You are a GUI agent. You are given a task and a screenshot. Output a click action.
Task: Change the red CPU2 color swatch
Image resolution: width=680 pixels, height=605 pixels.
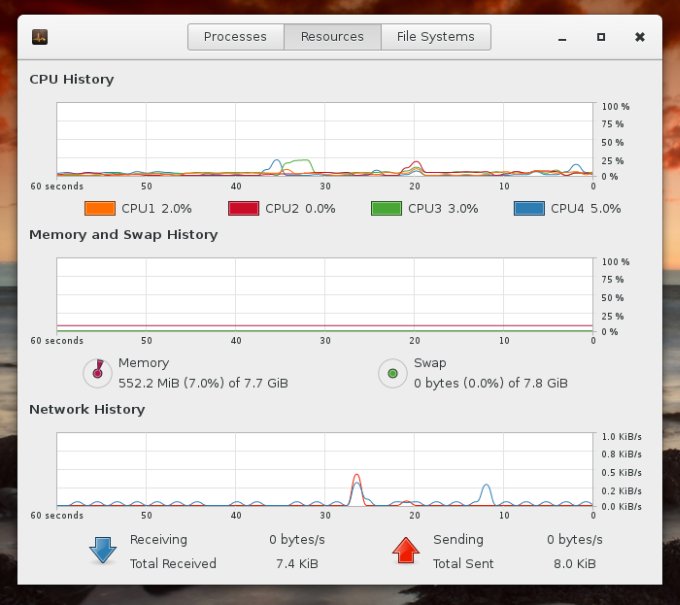[243, 209]
